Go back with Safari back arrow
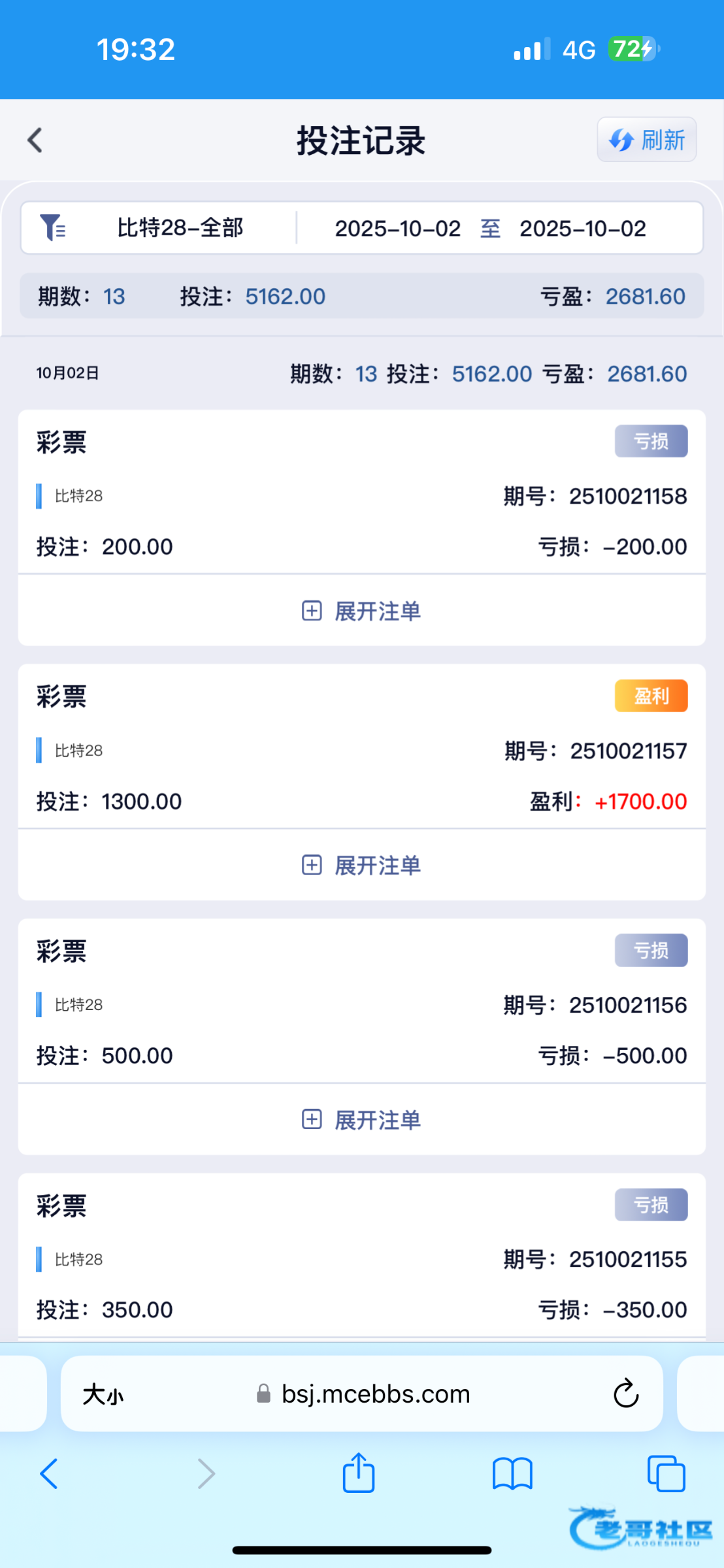This screenshot has width=724, height=1568. [x=50, y=1474]
